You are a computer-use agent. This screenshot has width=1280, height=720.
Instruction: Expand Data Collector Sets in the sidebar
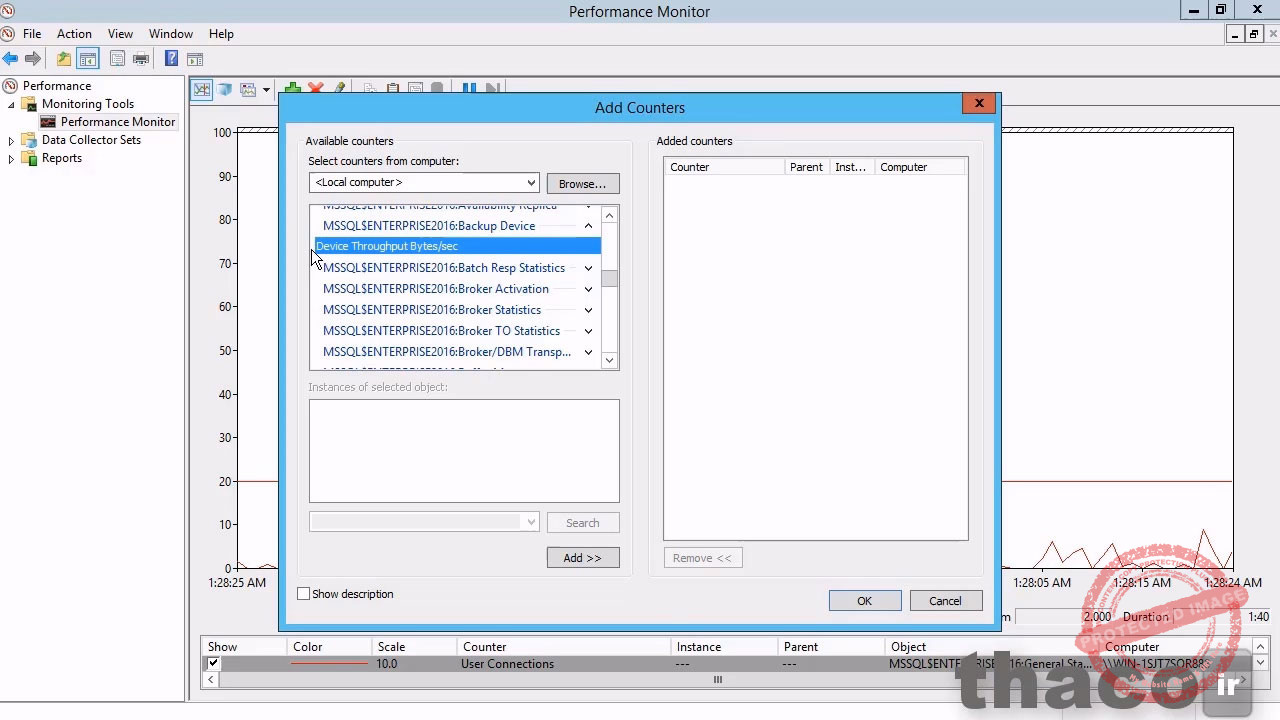click(x=11, y=140)
